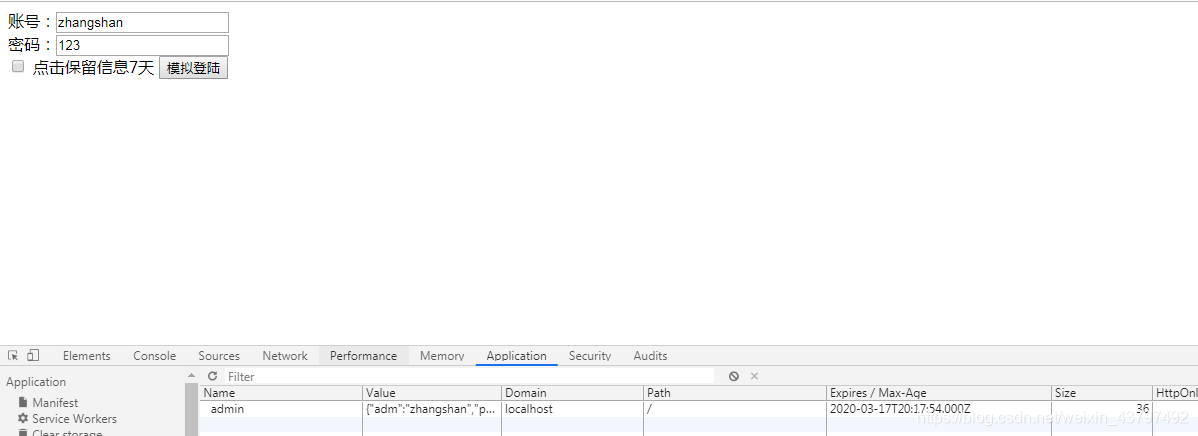Switch to the Console tab
The width and height of the screenshot is (1198, 436).
point(154,356)
